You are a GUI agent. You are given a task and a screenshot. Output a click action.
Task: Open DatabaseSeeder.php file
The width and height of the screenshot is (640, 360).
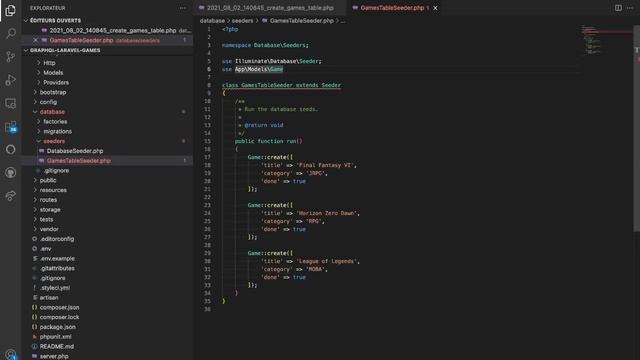click(75, 151)
